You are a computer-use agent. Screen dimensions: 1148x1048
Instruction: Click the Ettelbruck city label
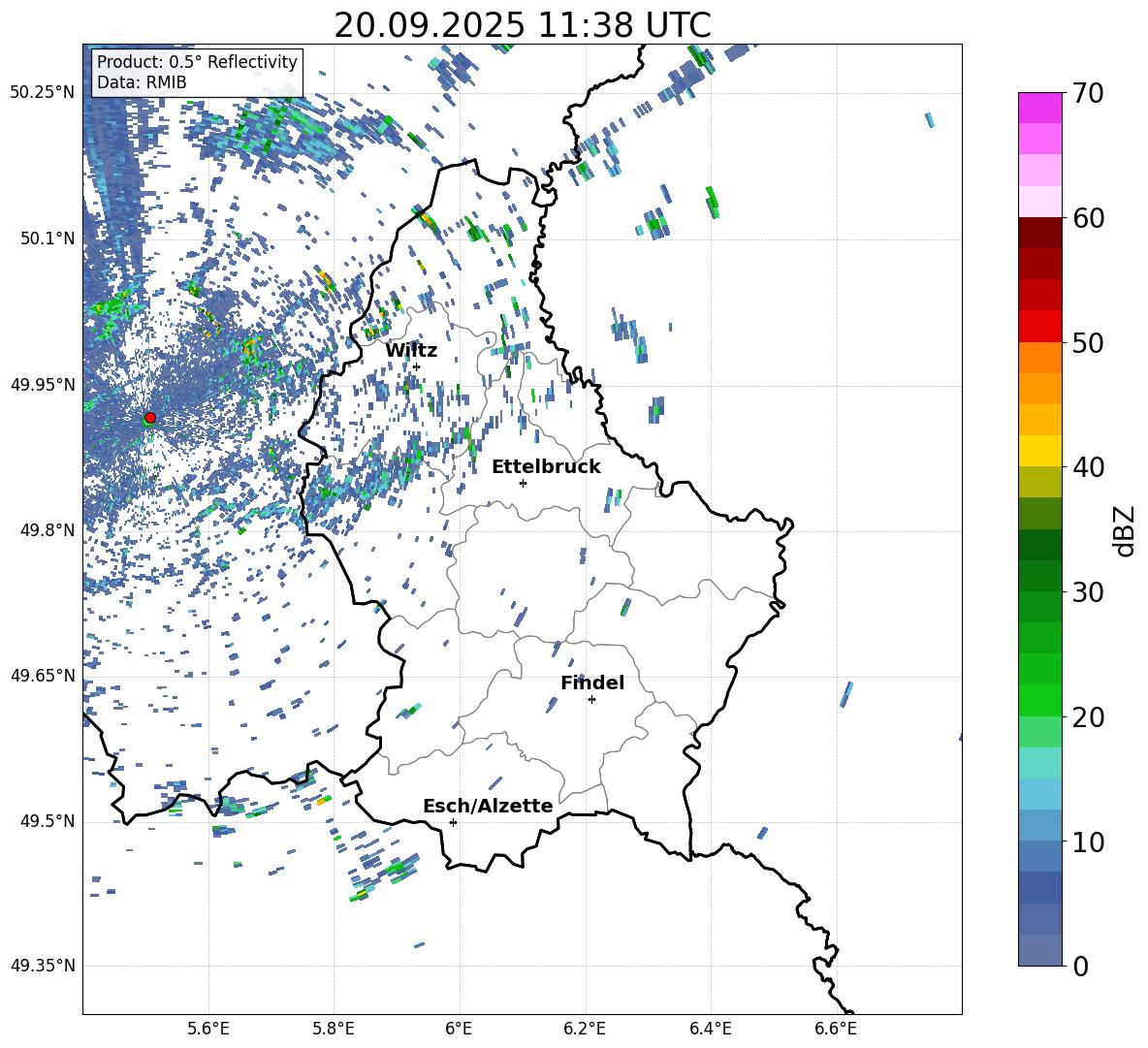(x=546, y=467)
